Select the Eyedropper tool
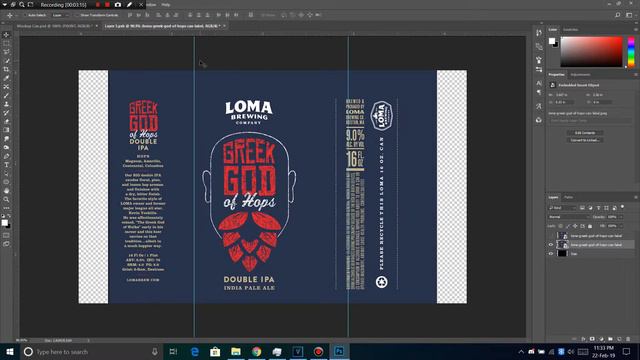Image resolution: width=640 pixels, height=360 pixels. [x=6, y=78]
